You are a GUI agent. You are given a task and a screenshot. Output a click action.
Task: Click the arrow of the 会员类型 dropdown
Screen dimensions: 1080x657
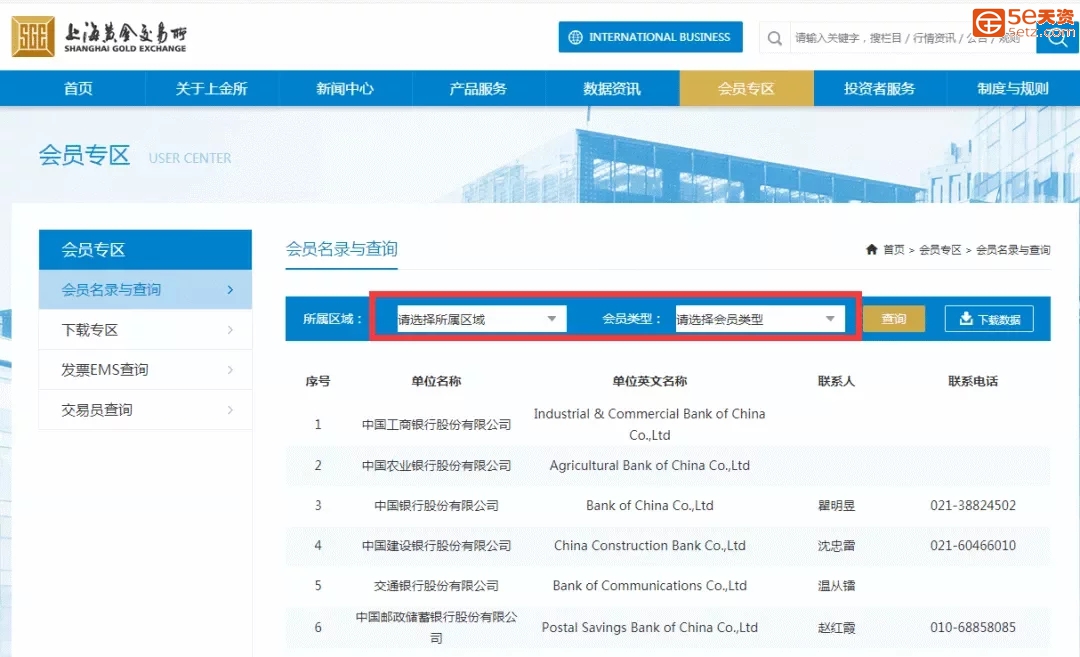830,319
